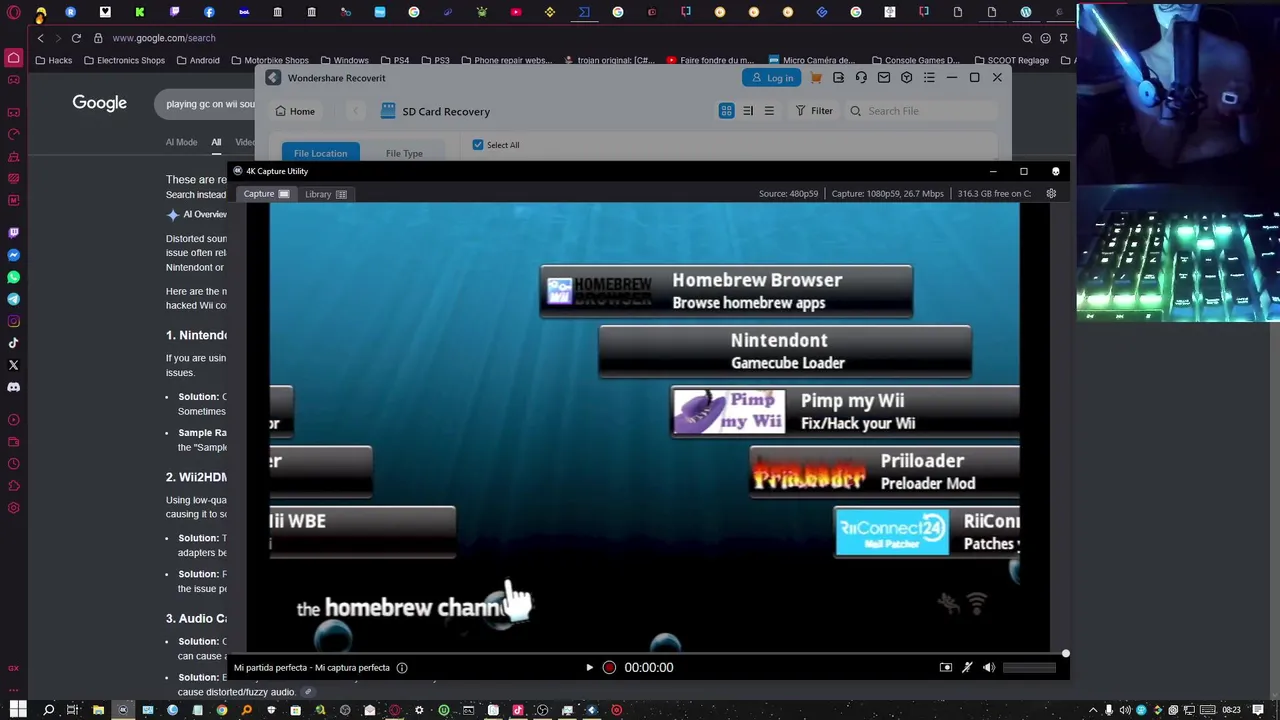Viewport: 1280px width, 720px height.
Task: Open Discord in the Opera sidebar
Action: coord(13,387)
